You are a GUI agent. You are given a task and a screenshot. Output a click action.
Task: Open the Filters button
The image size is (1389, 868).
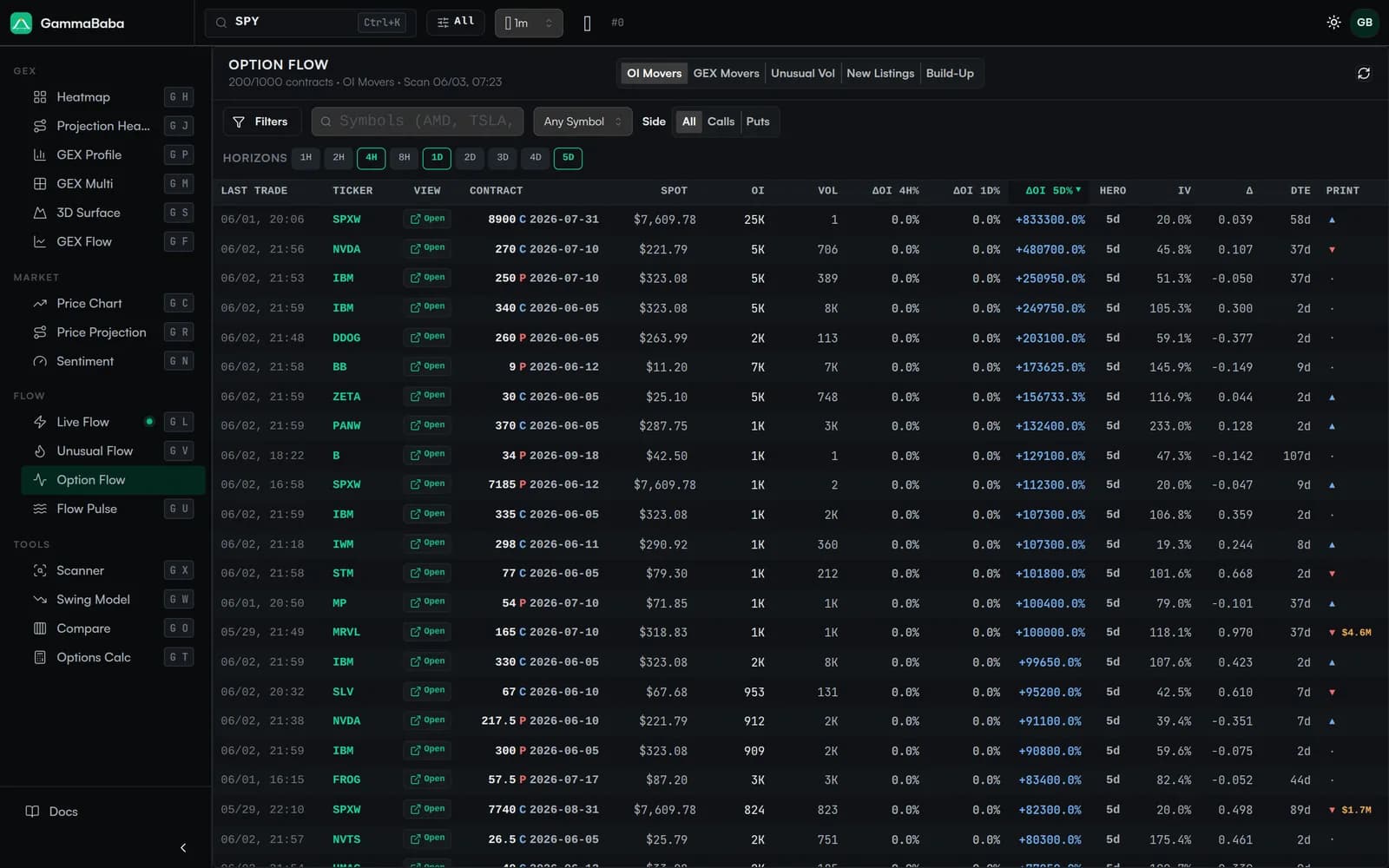coord(262,122)
